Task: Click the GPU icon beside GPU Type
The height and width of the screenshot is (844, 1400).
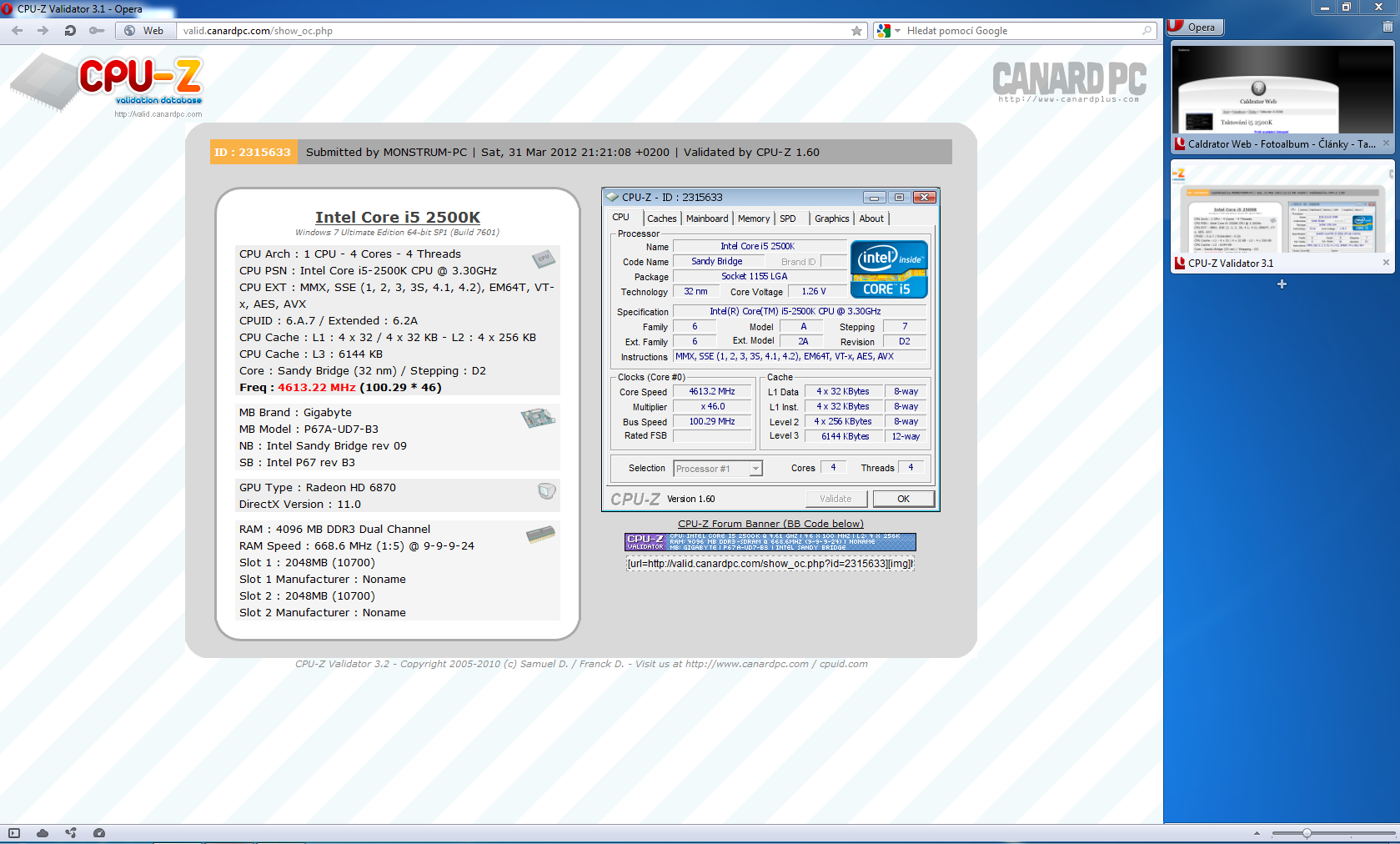Action: tap(547, 491)
